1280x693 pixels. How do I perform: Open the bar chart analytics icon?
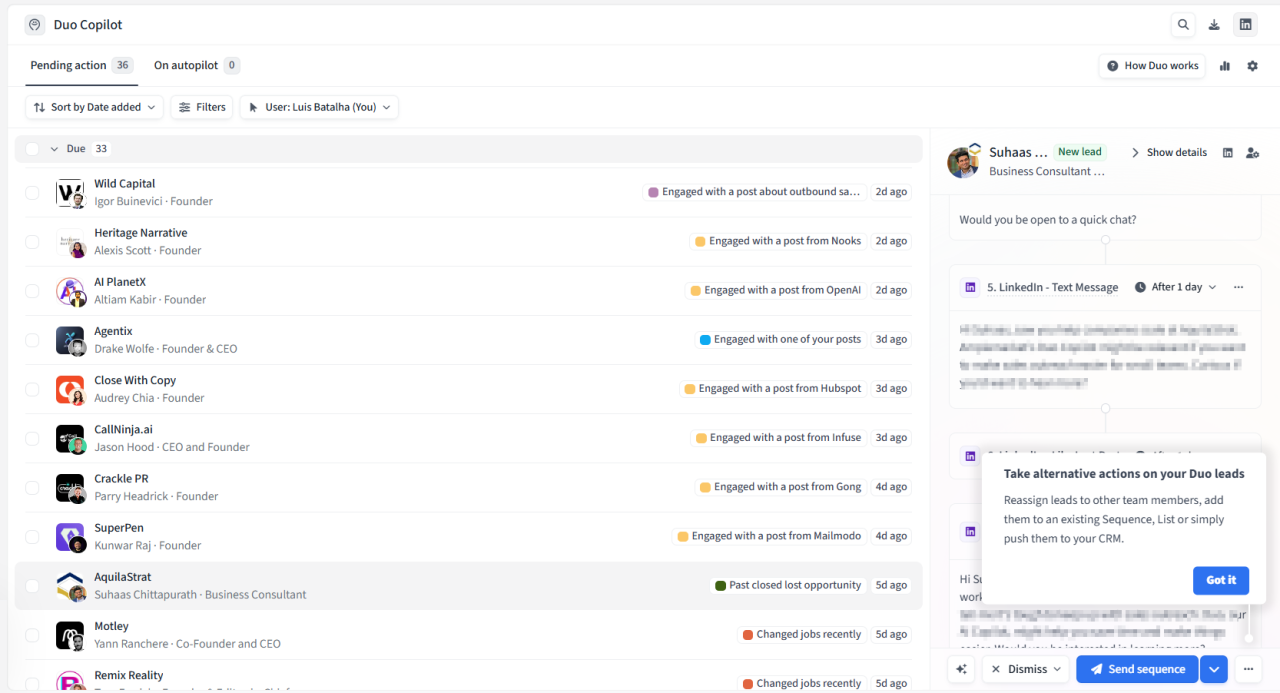(1225, 66)
